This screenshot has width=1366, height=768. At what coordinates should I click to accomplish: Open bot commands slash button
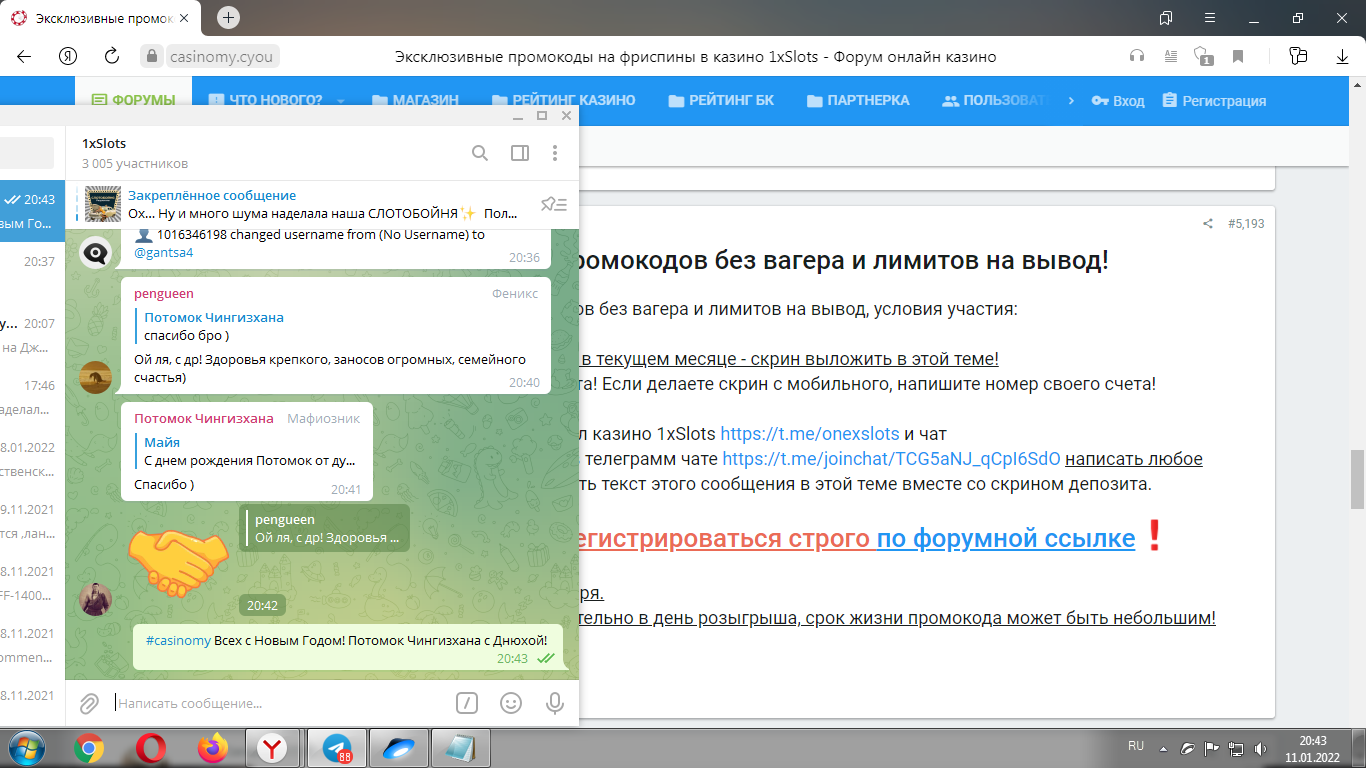pyautogui.click(x=467, y=703)
